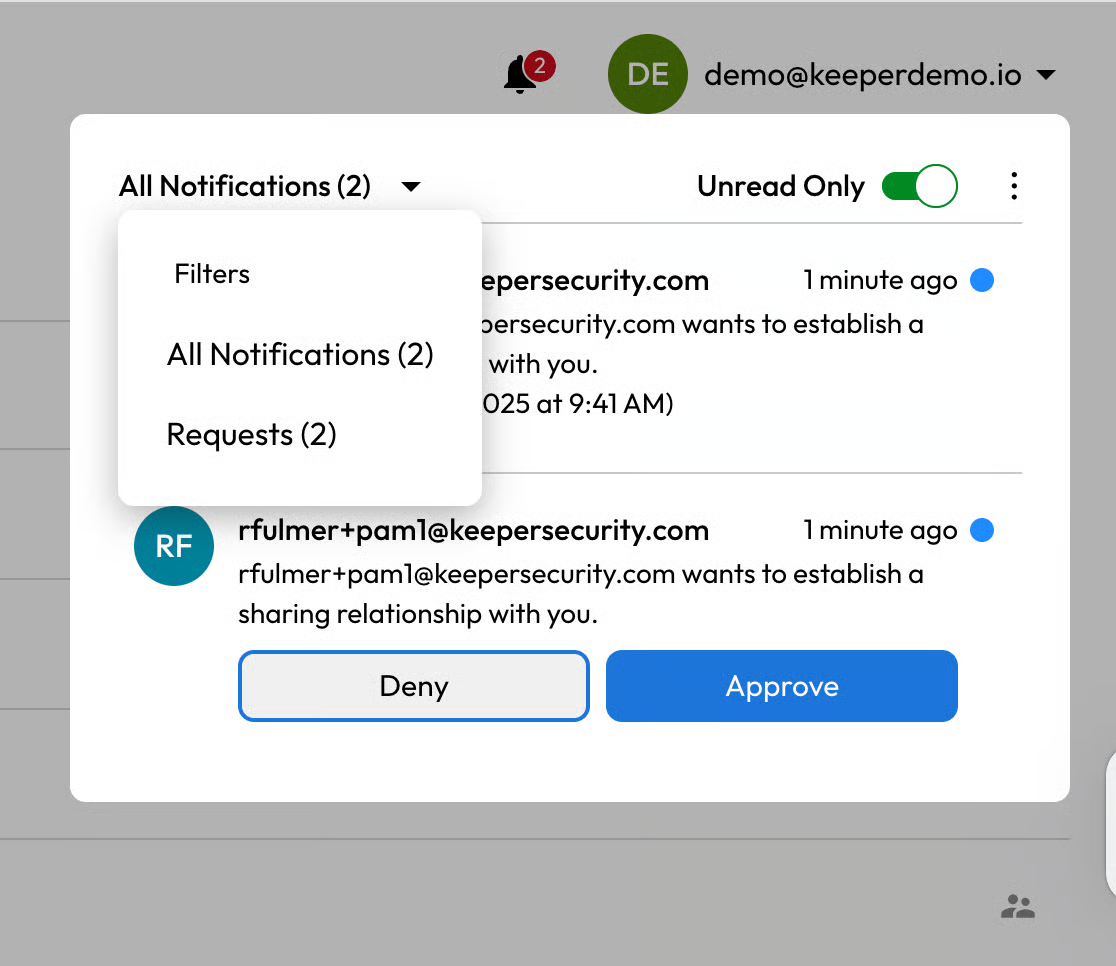Disable the Unread Only toggle
This screenshot has height=966, width=1116.
coord(920,186)
